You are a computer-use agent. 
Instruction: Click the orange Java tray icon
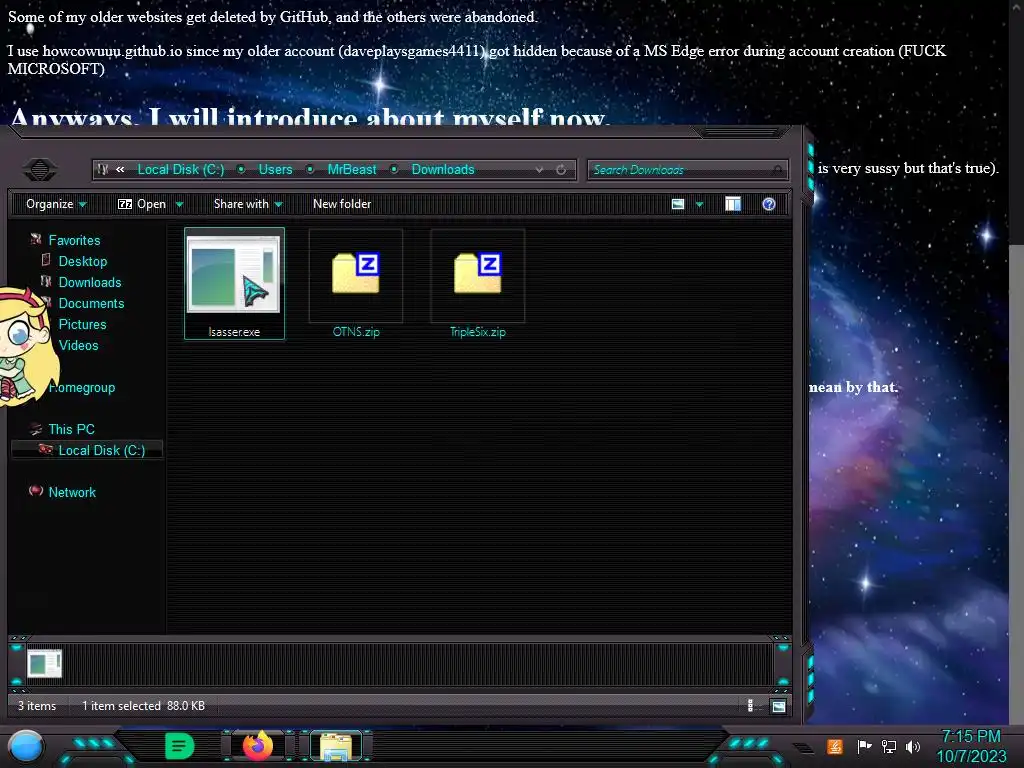[x=835, y=746]
